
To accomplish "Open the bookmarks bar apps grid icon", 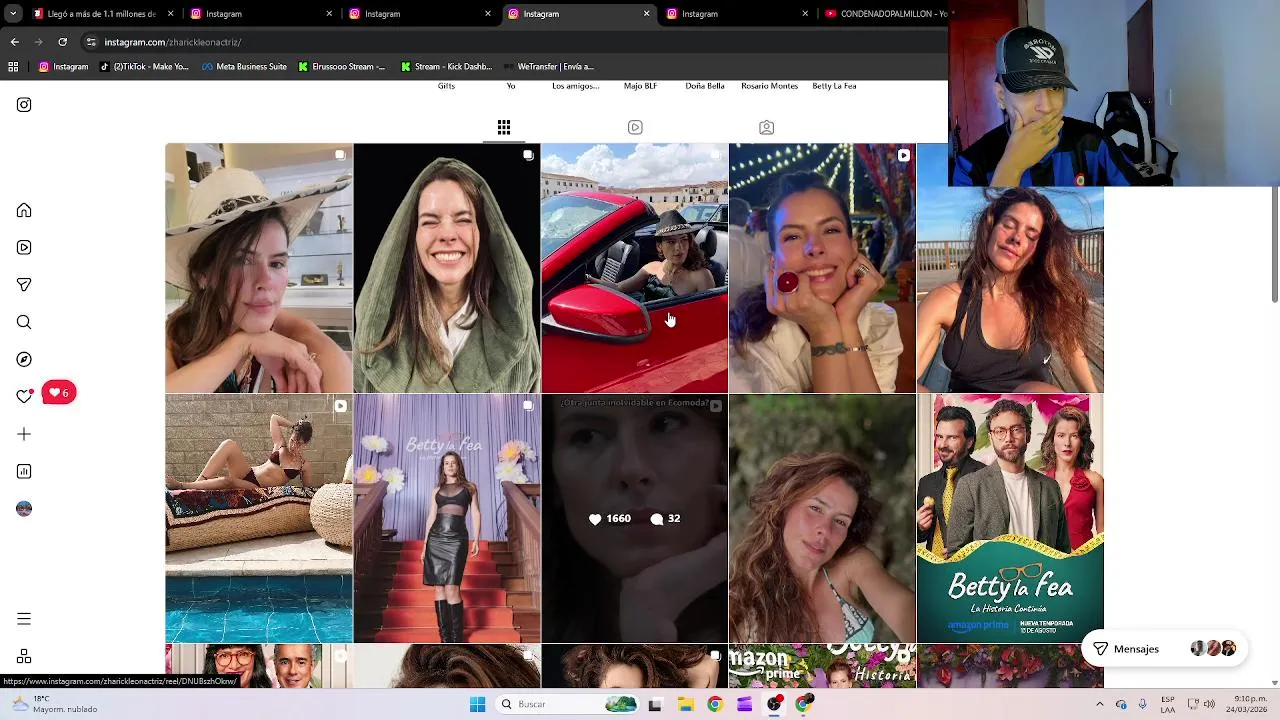I will (x=13, y=67).
